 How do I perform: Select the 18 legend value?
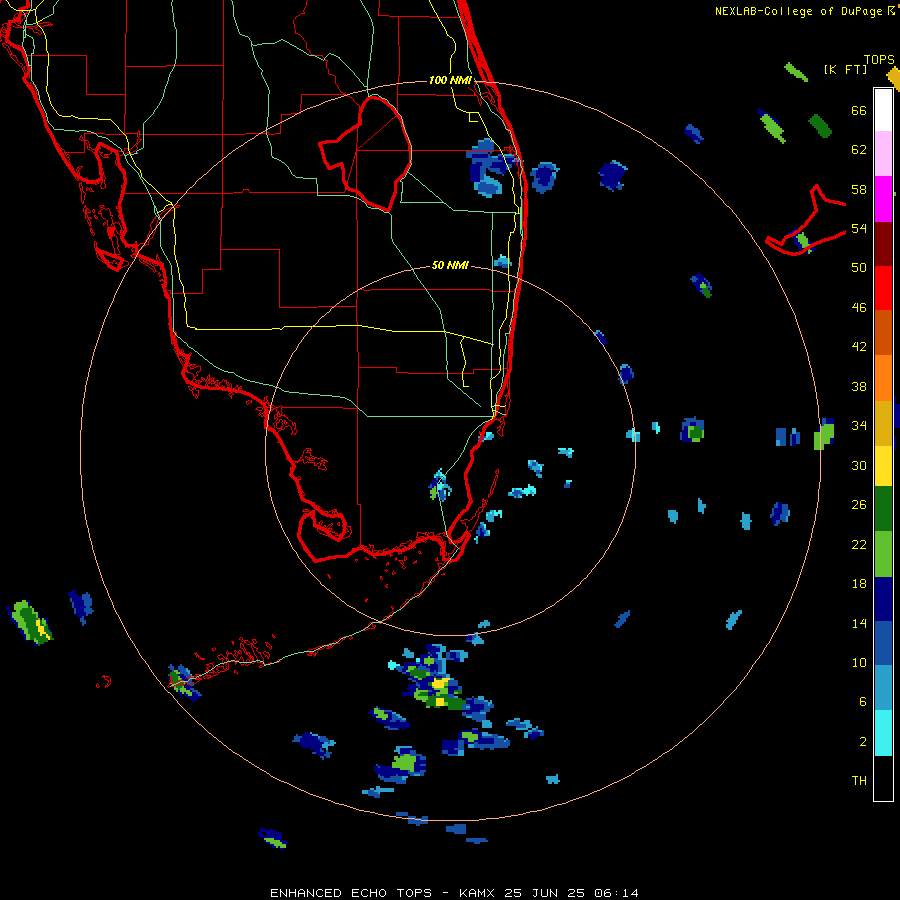859,584
